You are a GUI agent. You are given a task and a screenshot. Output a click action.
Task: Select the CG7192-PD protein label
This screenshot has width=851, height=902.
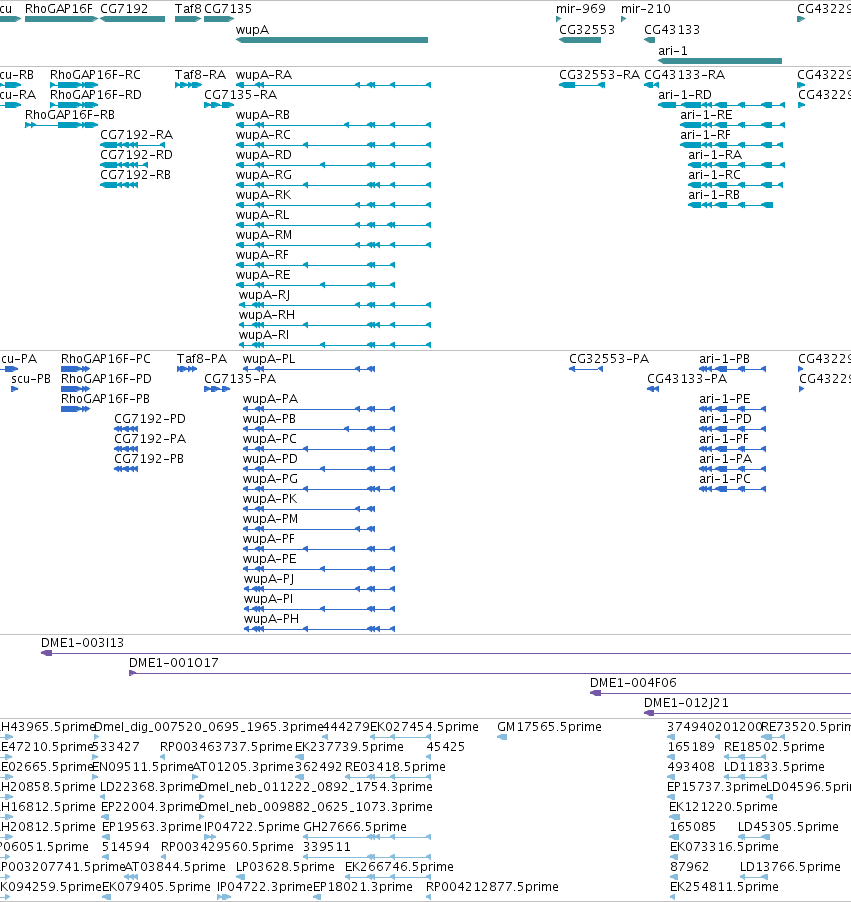click(x=150, y=418)
